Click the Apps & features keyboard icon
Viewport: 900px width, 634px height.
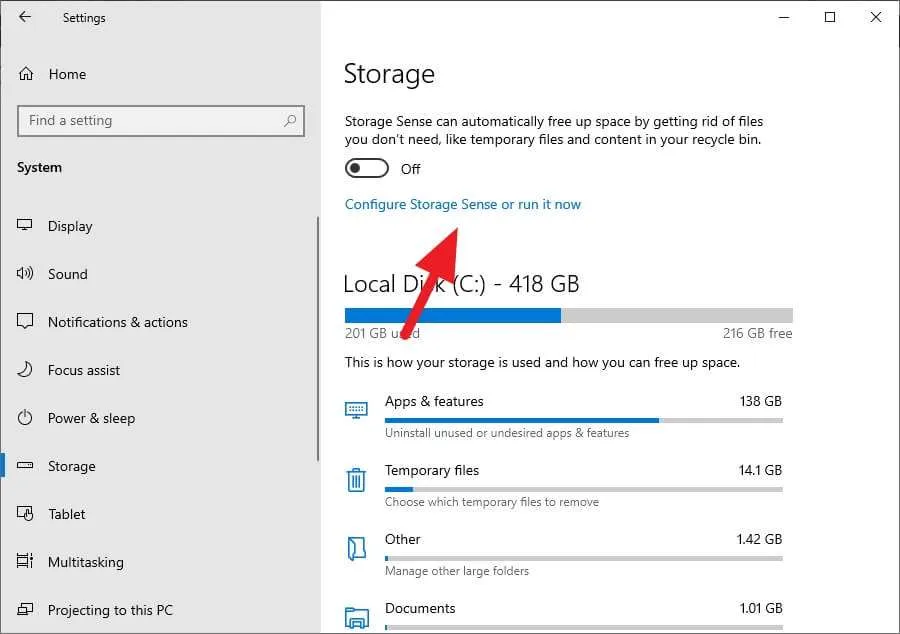(356, 410)
